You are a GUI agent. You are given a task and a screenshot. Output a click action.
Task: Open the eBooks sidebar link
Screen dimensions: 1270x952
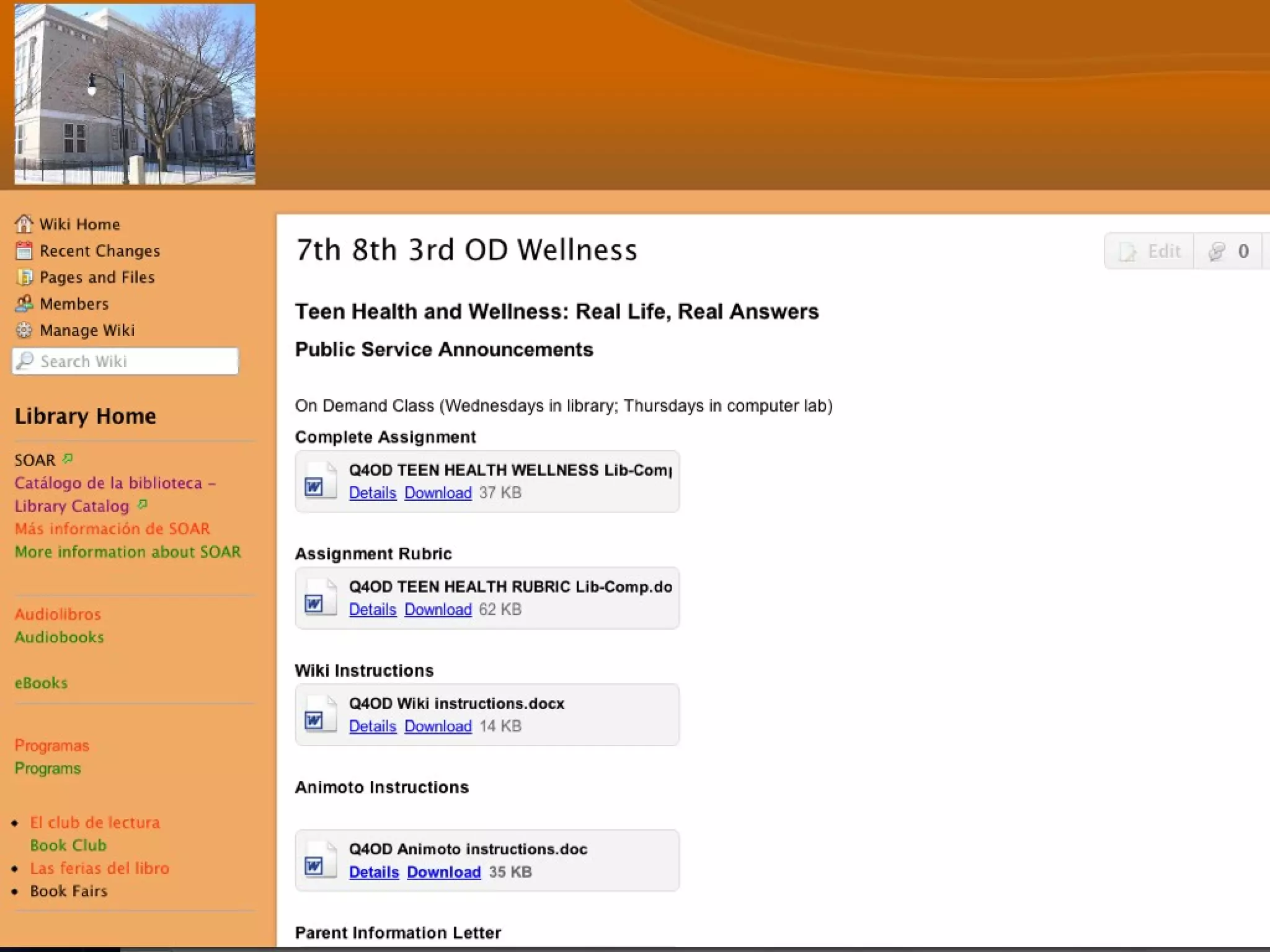pyautogui.click(x=41, y=683)
